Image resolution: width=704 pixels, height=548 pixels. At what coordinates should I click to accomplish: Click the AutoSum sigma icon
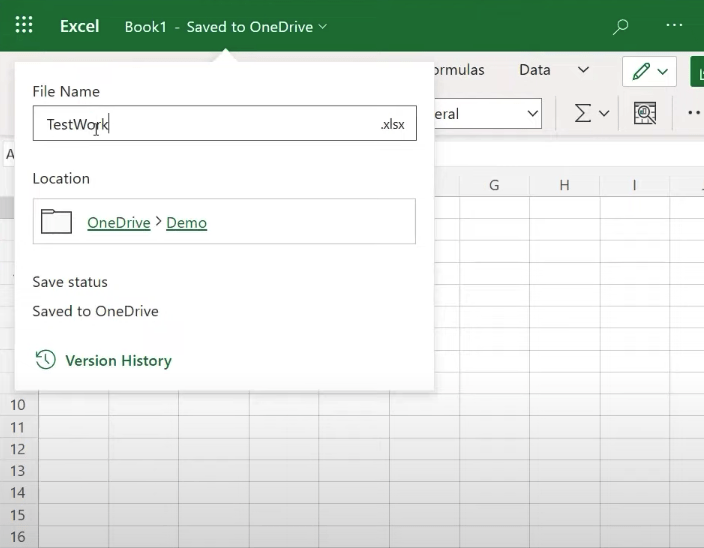click(x=583, y=113)
